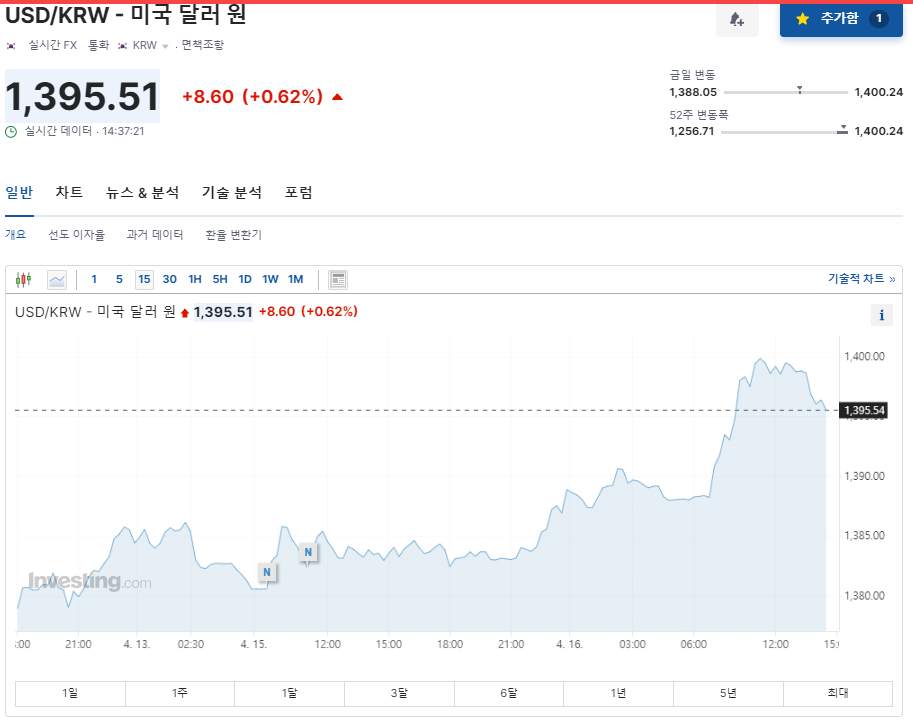Click the first N news marker
The image size is (913, 724).
[x=267, y=572]
